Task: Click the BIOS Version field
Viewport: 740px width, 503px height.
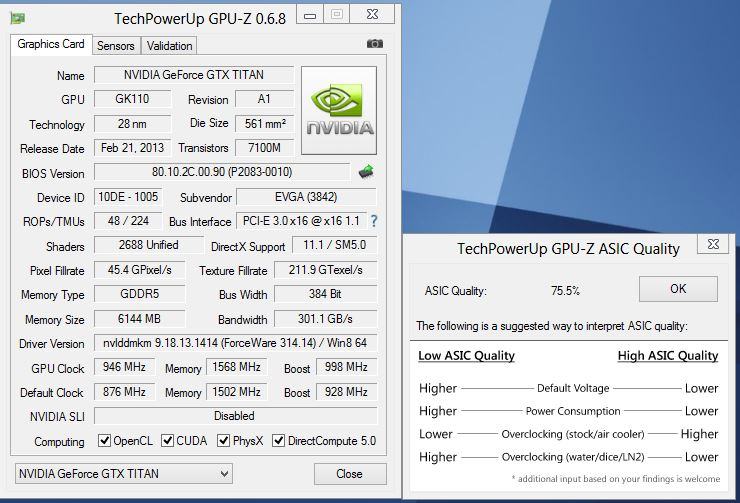Action: (x=222, y=172)
